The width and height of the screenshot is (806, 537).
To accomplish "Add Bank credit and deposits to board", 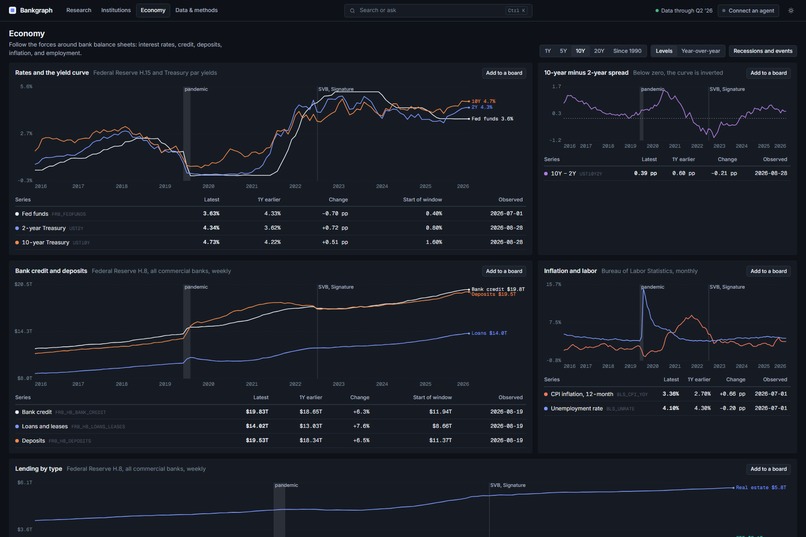I will (504, 271).
